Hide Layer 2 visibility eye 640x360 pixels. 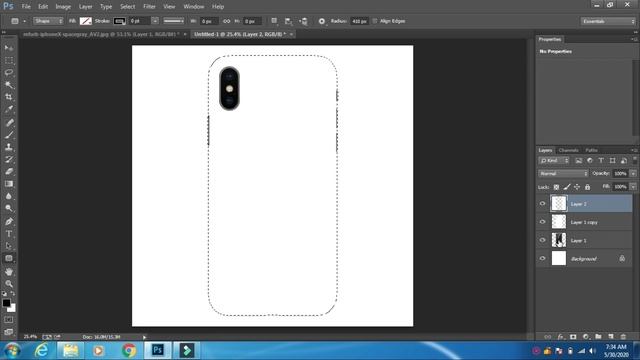point(542,204)
